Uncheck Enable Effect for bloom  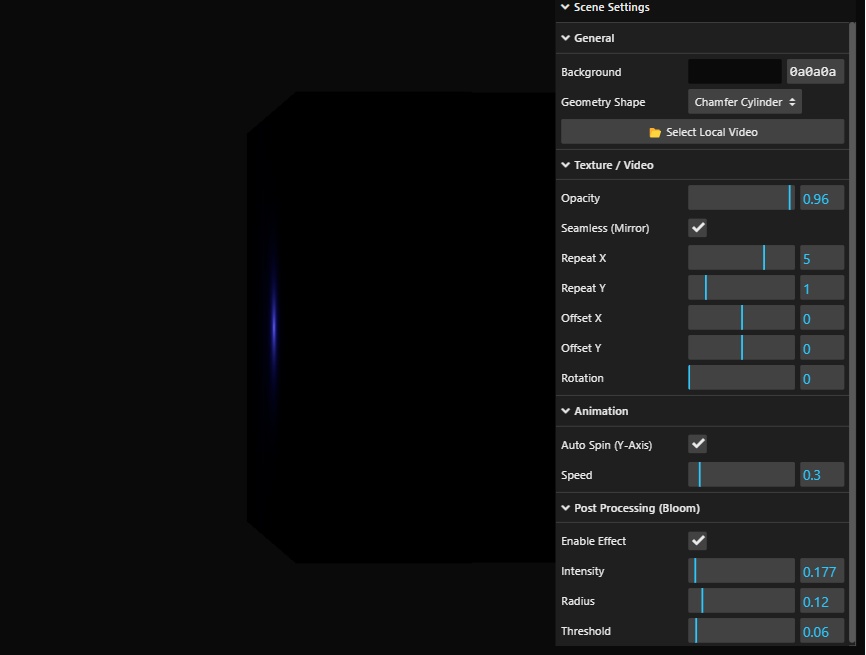[698, 541]
